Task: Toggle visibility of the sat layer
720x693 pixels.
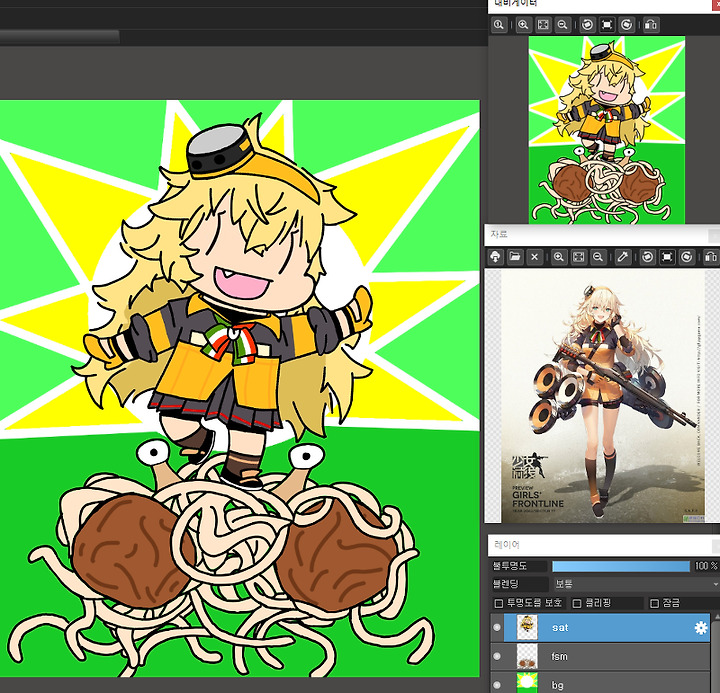Action: coord(497,627)
